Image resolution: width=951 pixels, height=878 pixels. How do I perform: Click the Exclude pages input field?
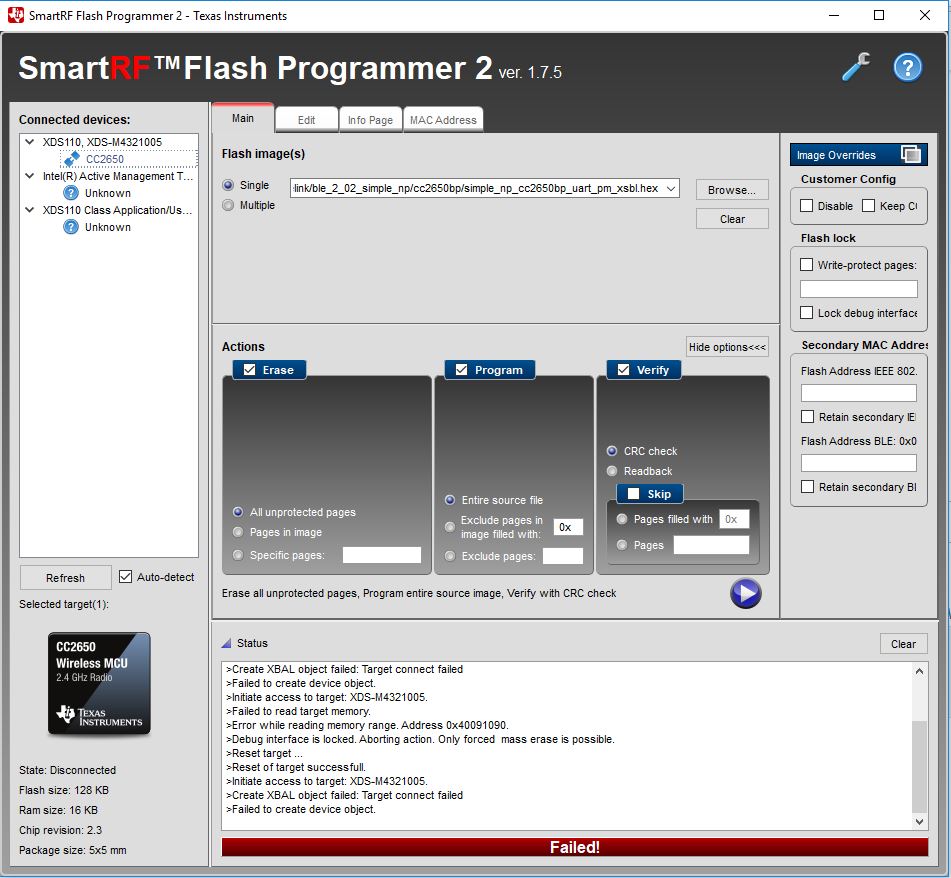tap(562, 556)
